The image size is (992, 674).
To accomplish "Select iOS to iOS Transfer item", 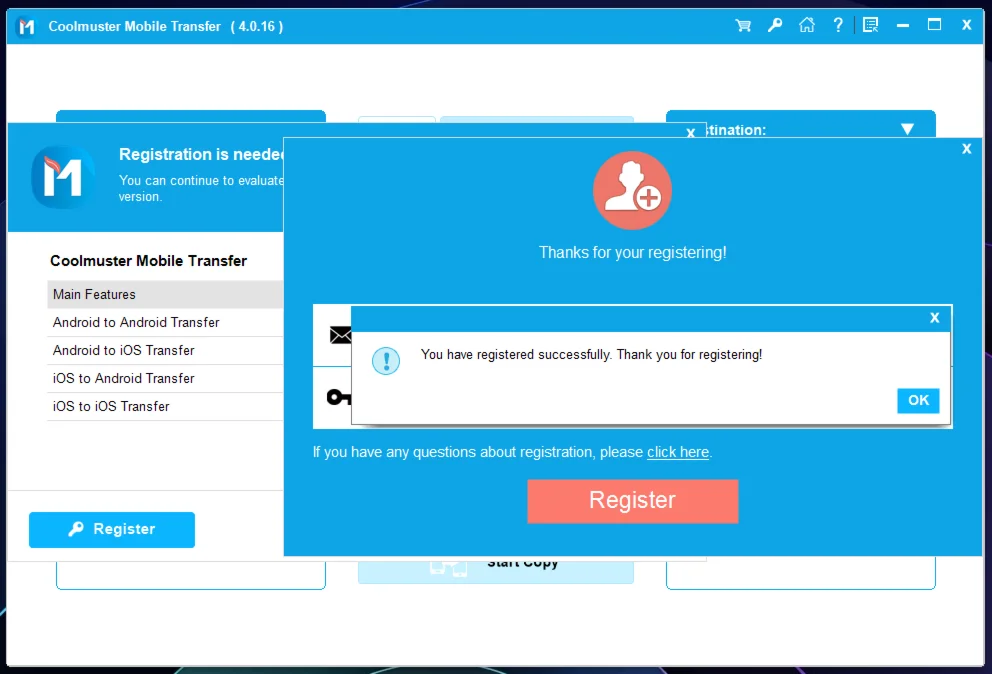I will coord(165,406).
